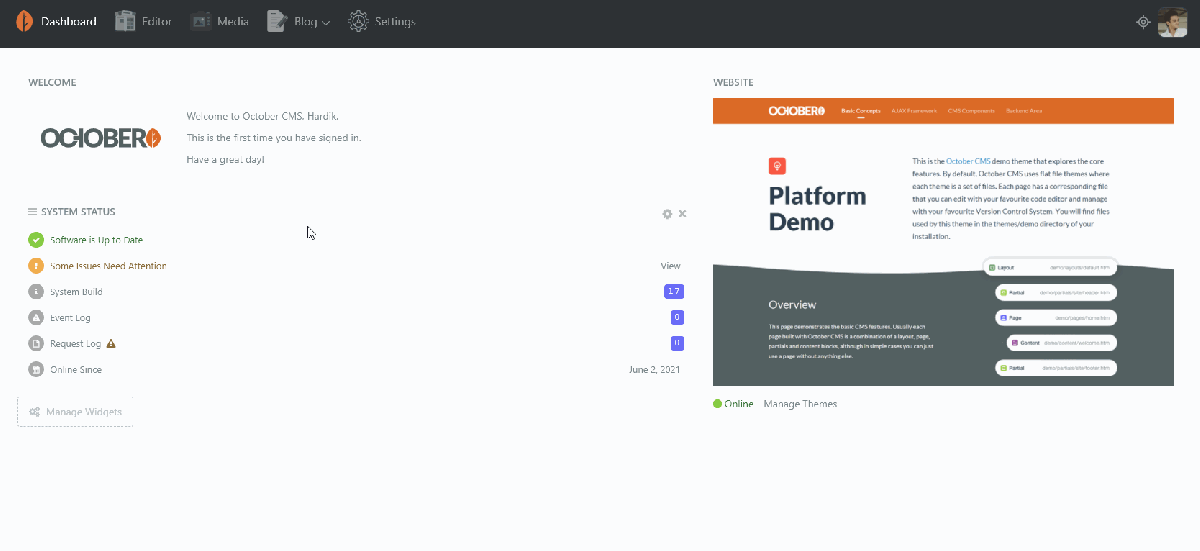This screenshot has width=1200, height=551.
Task: Click the System Build info icon
Action: click(36, 292)
